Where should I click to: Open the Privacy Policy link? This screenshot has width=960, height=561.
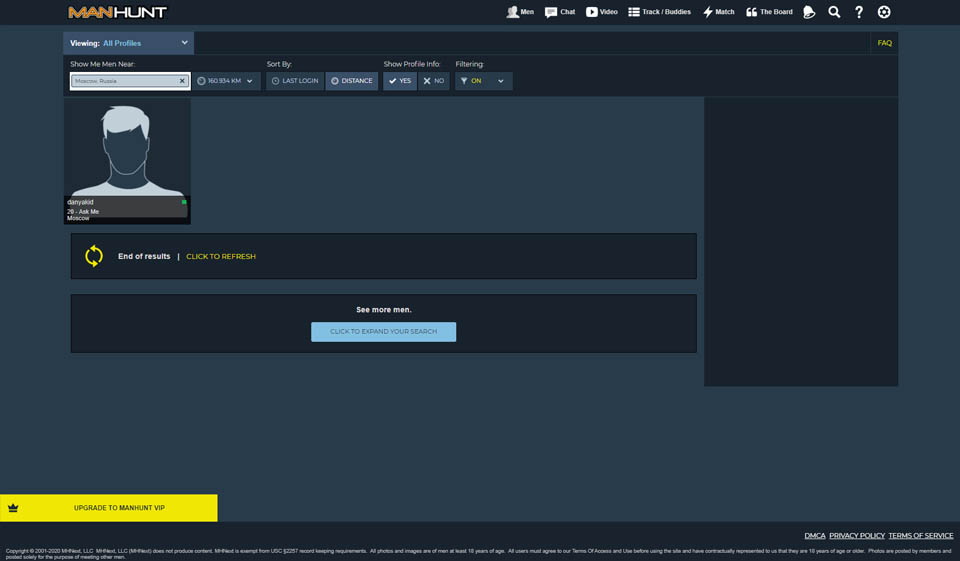[x=856, y=536]
